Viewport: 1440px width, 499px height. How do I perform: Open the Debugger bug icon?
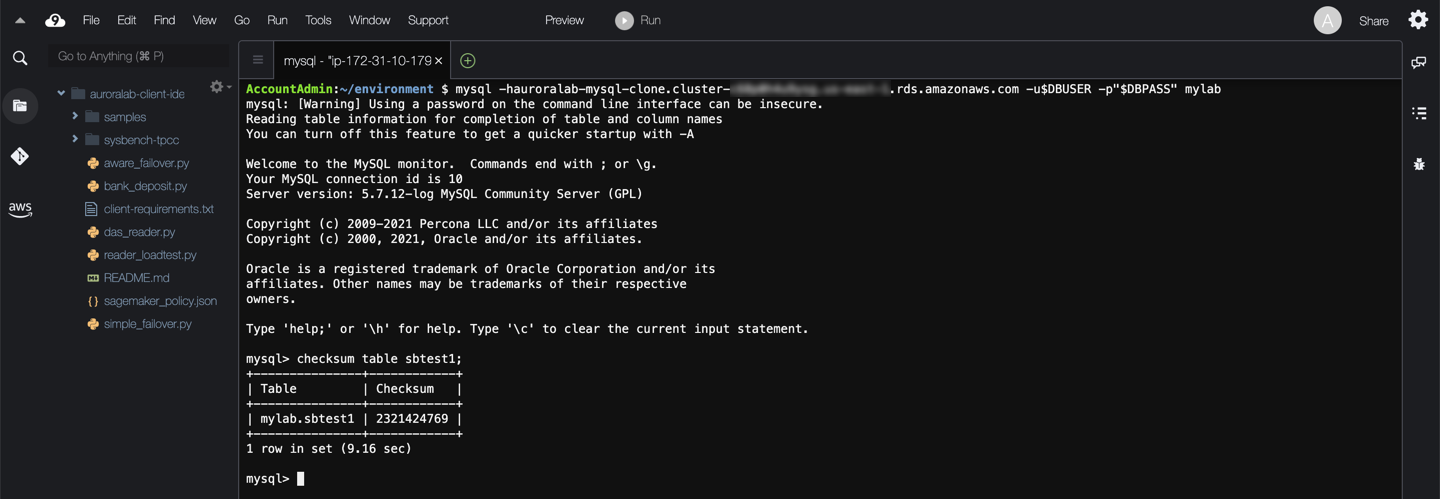click(x=1418, y=164)
